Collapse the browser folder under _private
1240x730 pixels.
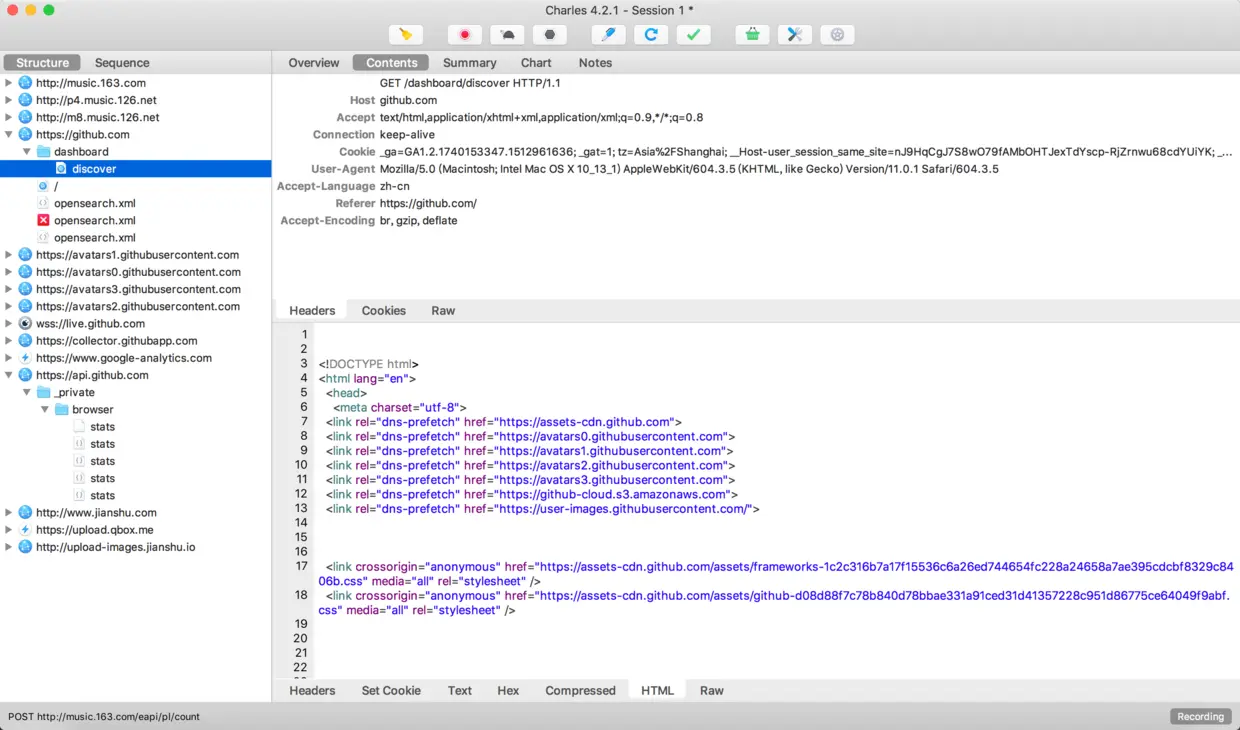(45, 409)
